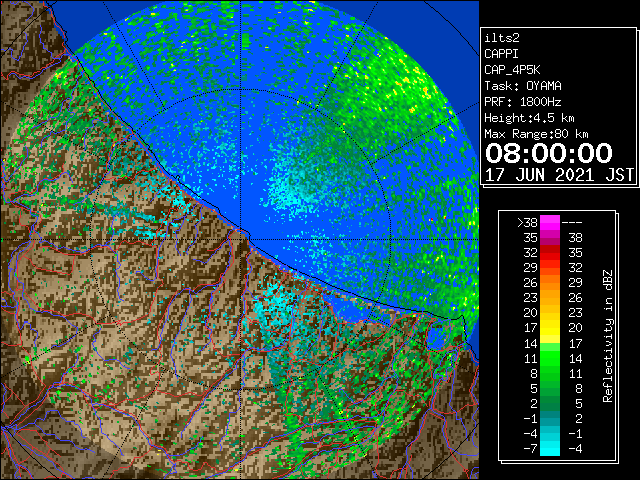Click the 'Height:4.5 km' label
Image resolution: width=640 pixels, height=480 pixels.
pos(529,118)
